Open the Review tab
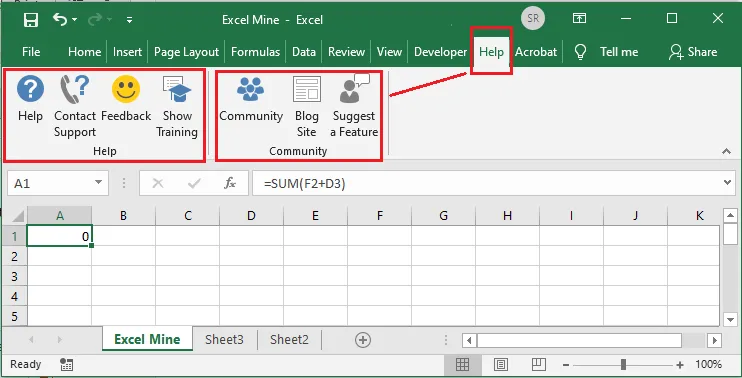The width and height of the screenshot is (742, 378). coord(346,52)
